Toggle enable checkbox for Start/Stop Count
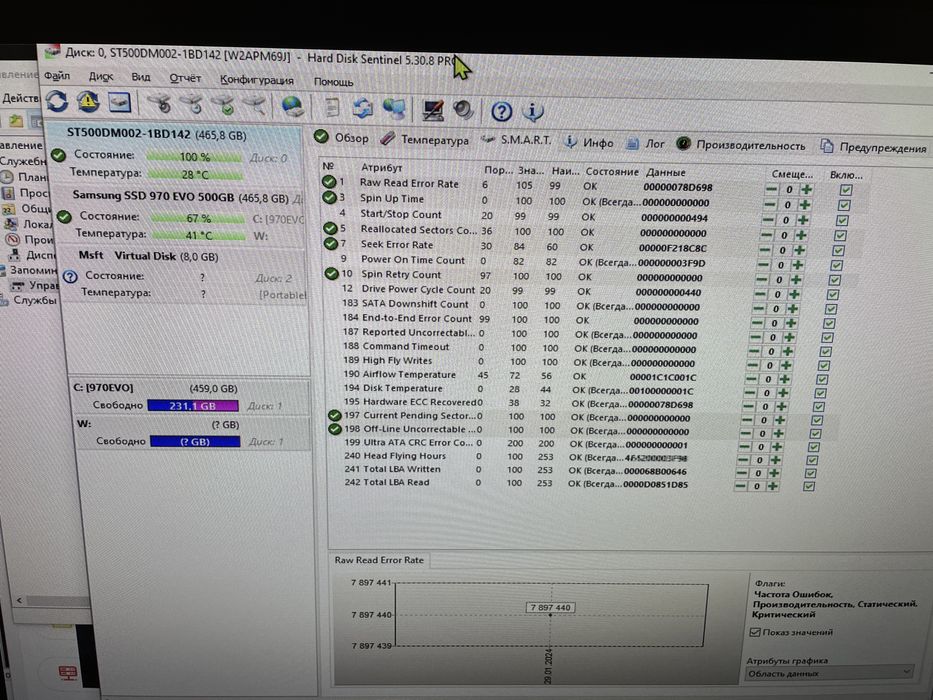This screenshot has height=700, width=933. 842,220
